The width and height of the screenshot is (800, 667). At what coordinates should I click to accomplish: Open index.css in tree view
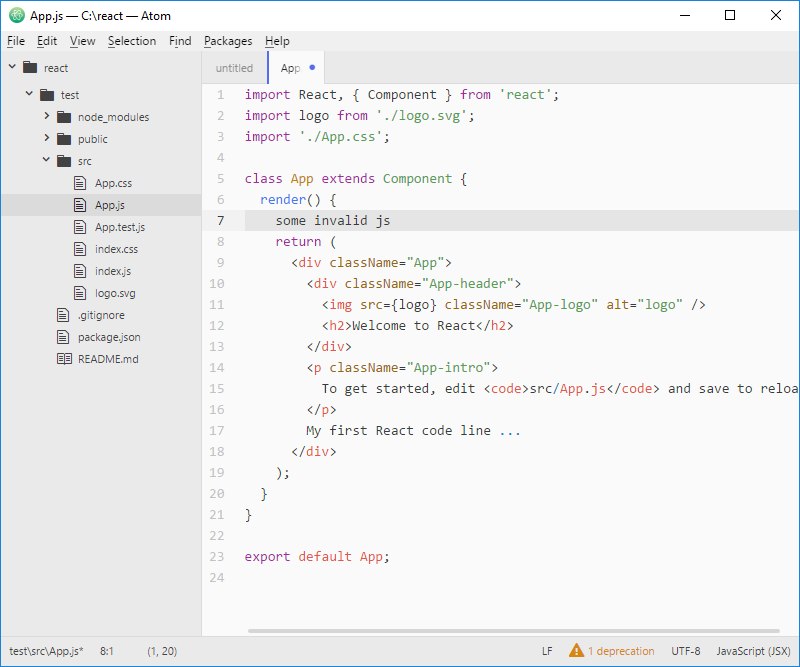(116, 249)
